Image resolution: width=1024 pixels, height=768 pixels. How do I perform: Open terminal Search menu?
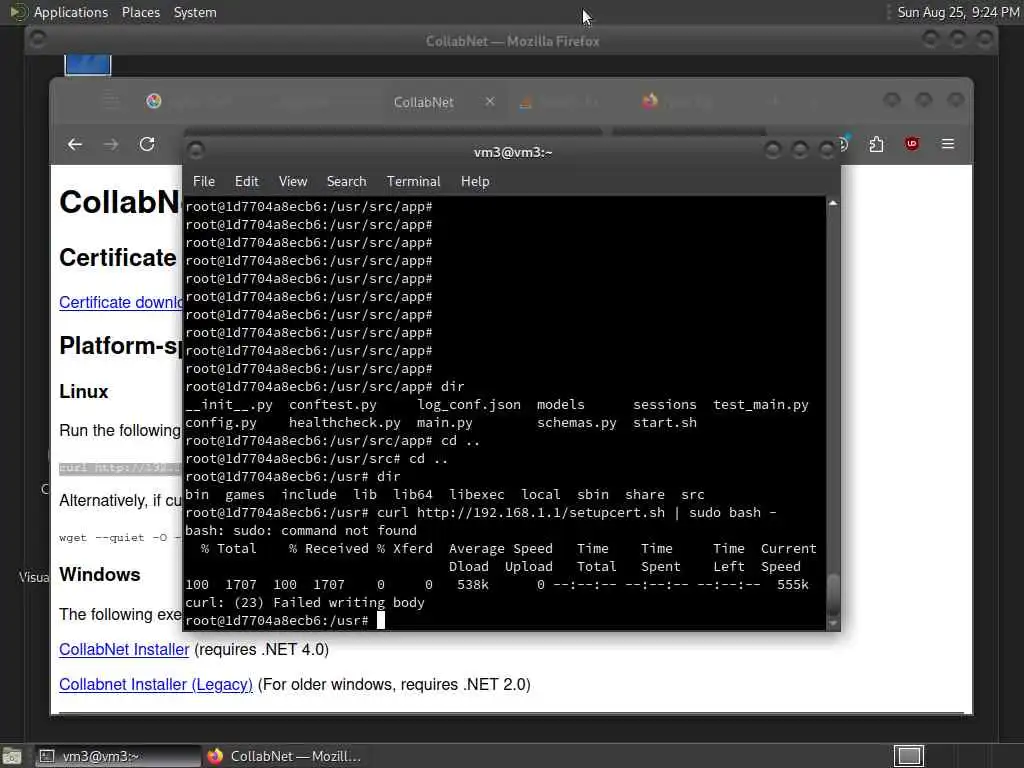coord(346,182)
